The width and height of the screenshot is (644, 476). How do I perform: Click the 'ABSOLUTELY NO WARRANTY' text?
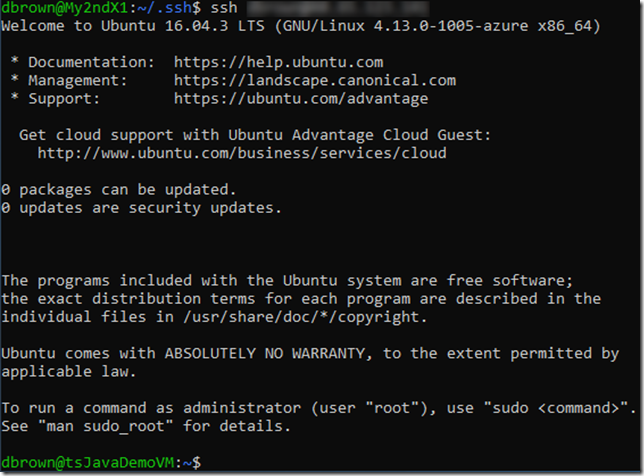click(x=265, y=353)
